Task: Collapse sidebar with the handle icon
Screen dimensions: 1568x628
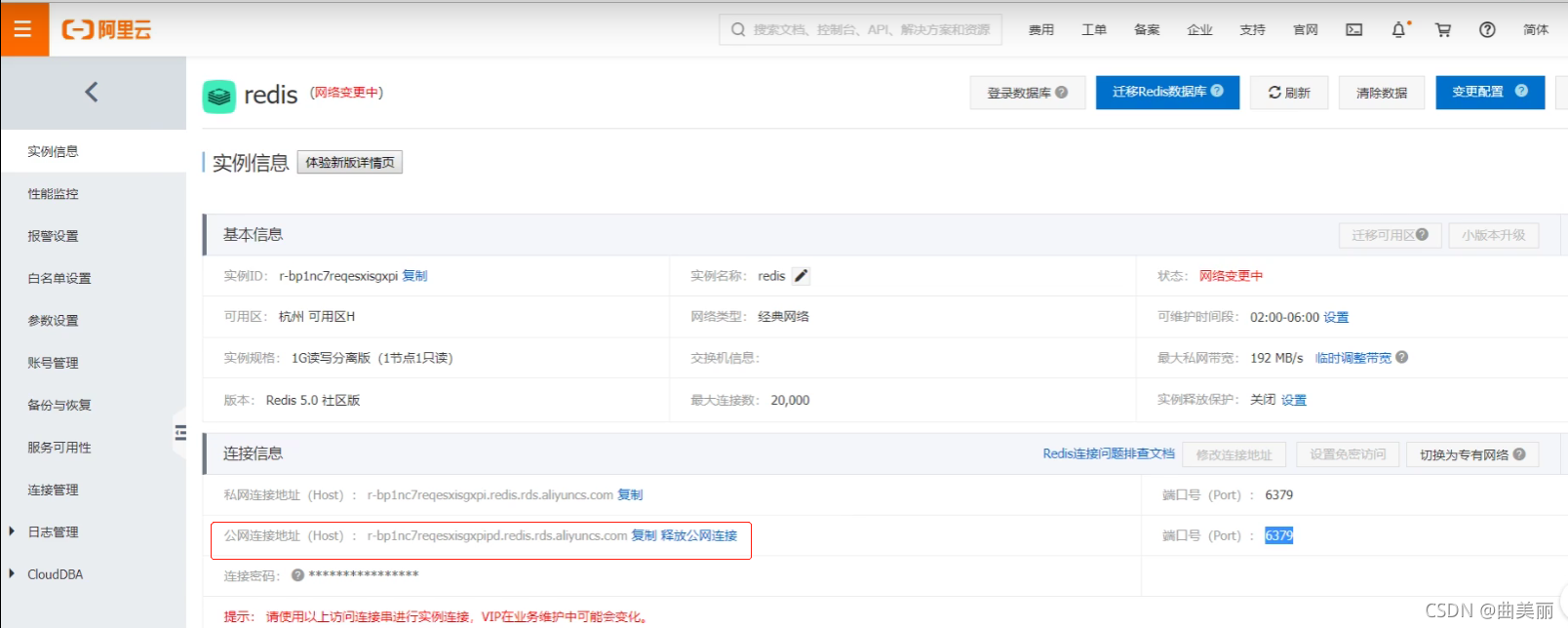Action: click(180, 432)
